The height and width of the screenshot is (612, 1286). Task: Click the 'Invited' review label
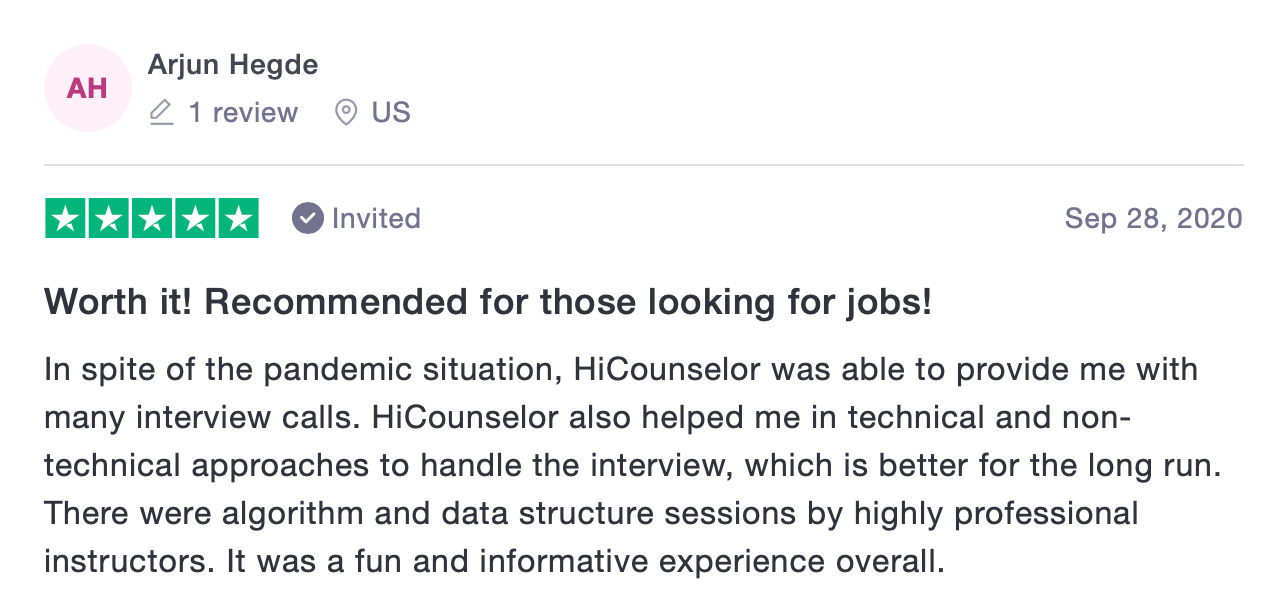pos(376,218)
